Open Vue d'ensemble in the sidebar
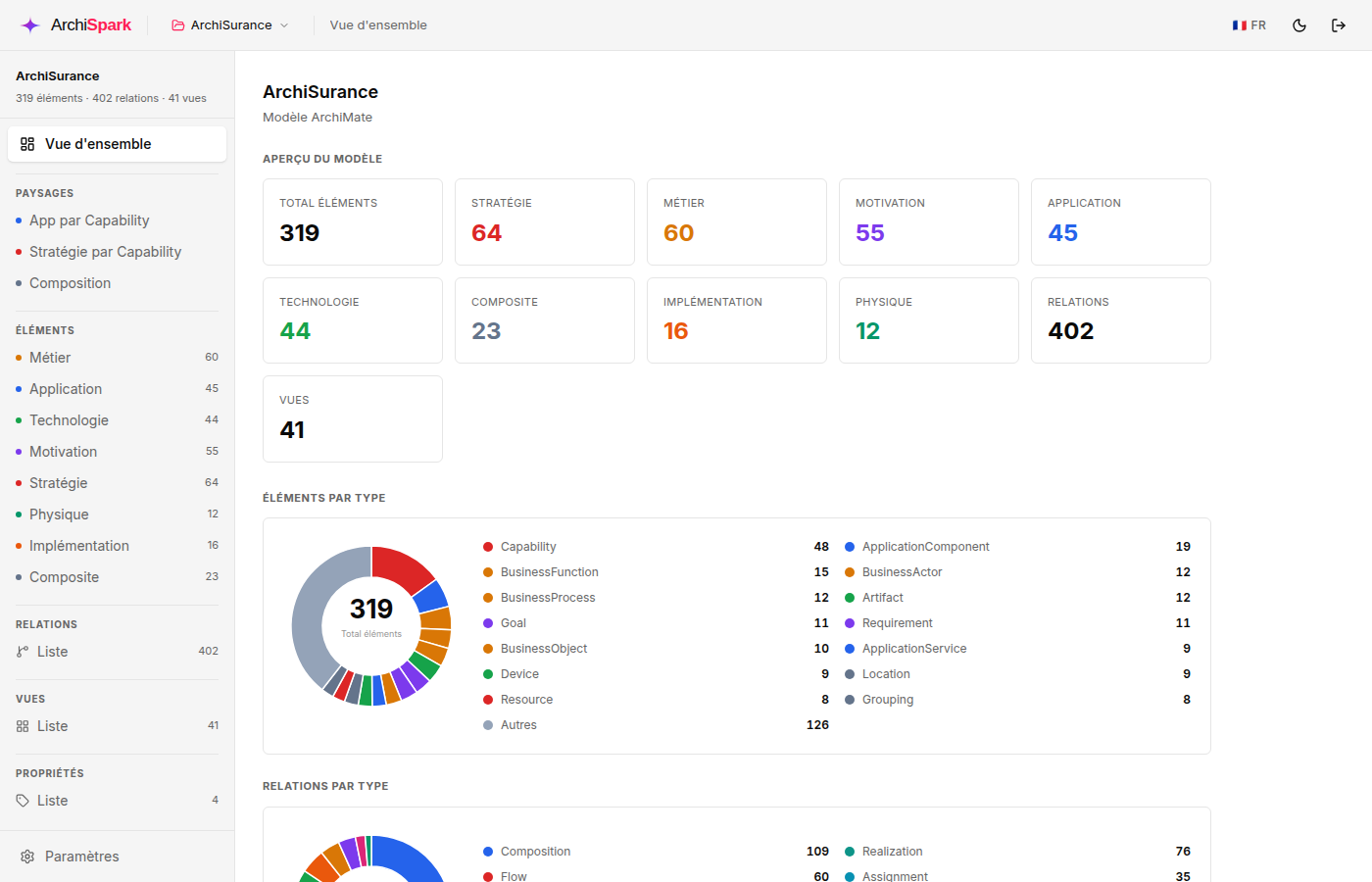This screenshot has width=1372, height=882. point(118,144)
